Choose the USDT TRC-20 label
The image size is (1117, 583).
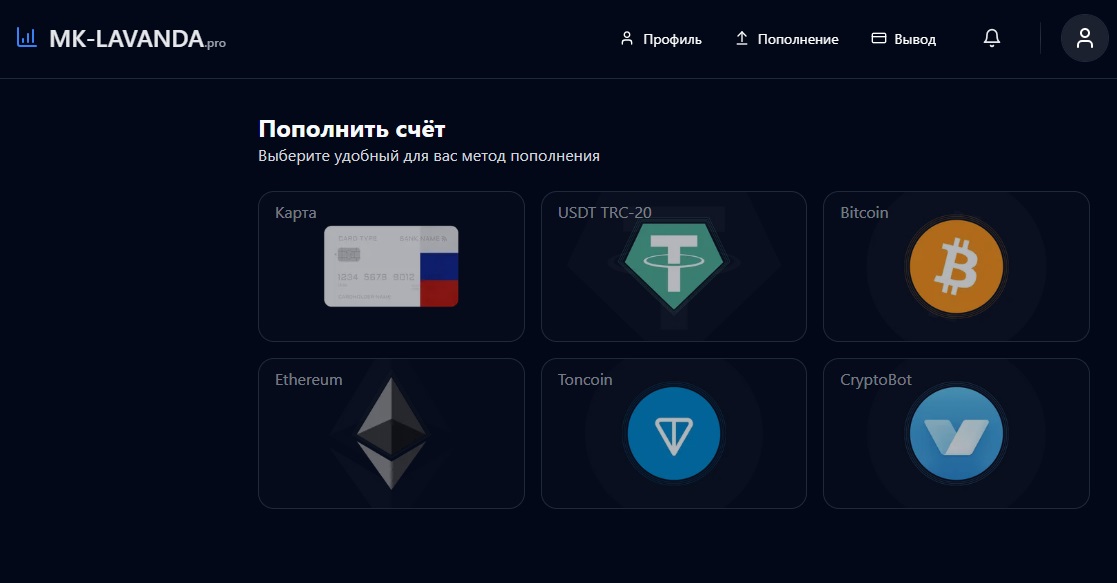605,212
